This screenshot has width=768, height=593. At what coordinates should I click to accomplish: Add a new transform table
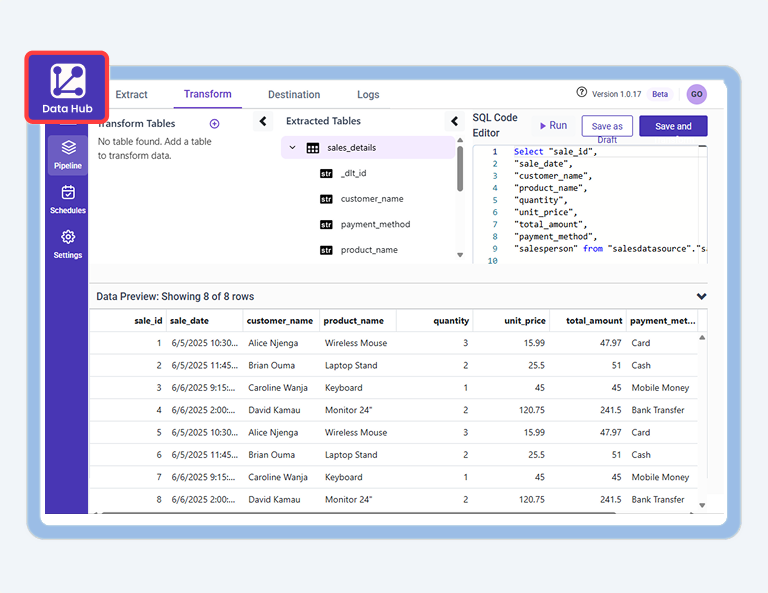pyautogui.click(x=214, y=123)
